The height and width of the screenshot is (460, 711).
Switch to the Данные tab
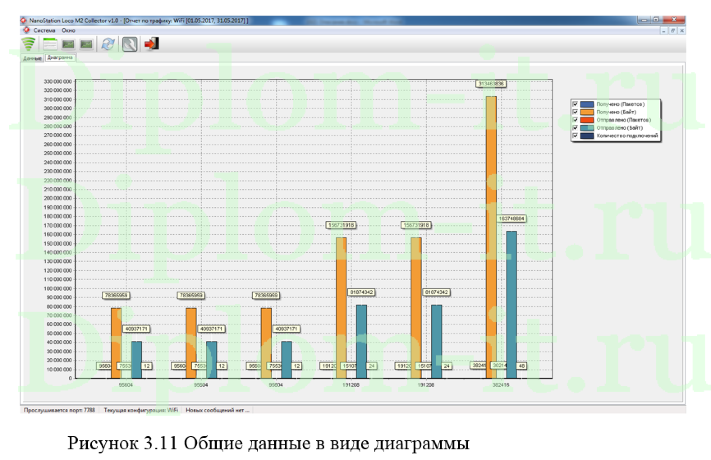tap(32, 59)
